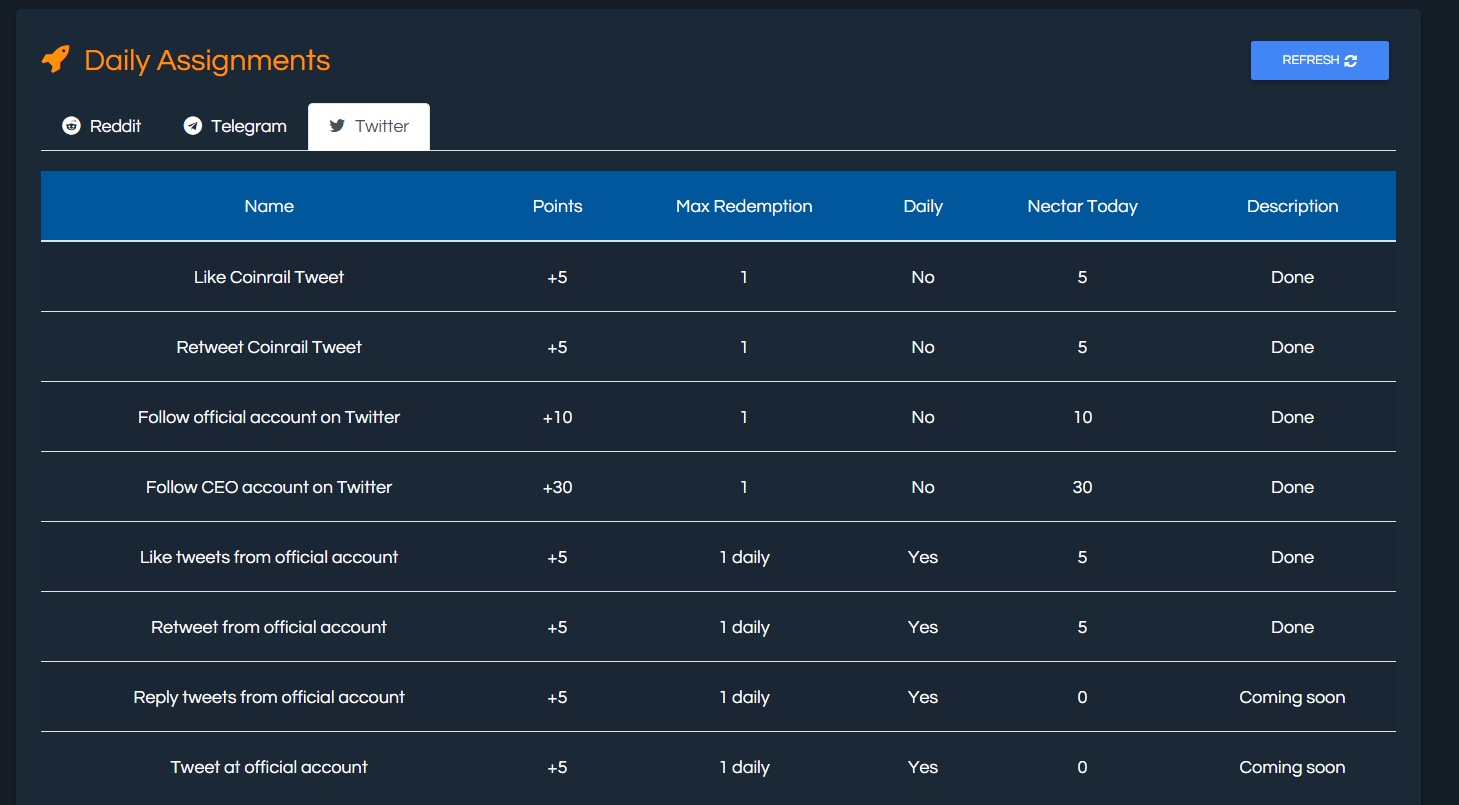Image resolution: width=1459 pixels, height=805 pixels.
Task: Click the Nectar Today column header
Action: (x=1082, y=206)
